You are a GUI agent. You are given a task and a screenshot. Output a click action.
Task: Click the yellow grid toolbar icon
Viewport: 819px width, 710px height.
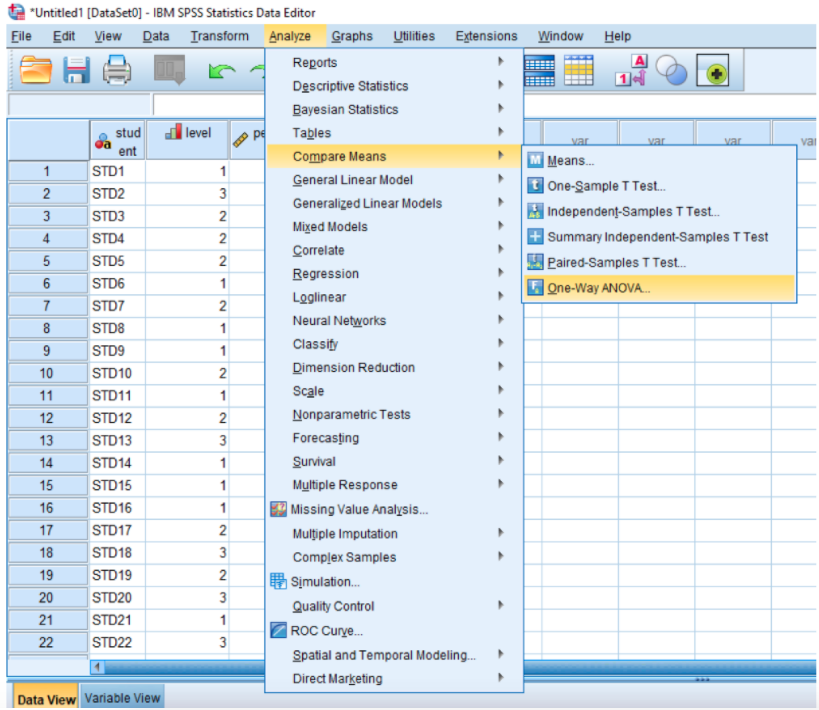(579, 70)
